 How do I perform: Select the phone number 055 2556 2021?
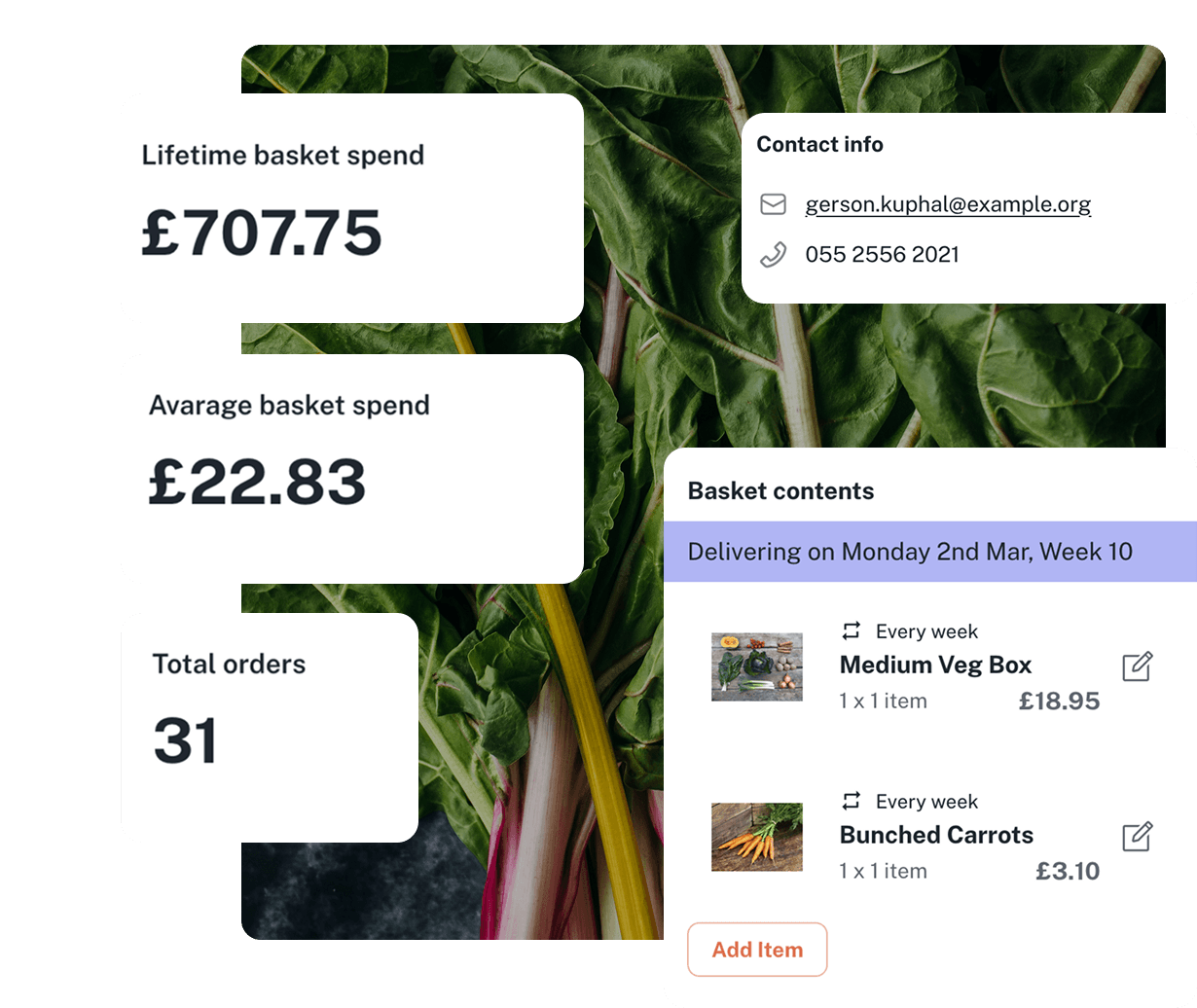(x=882, y=255)
